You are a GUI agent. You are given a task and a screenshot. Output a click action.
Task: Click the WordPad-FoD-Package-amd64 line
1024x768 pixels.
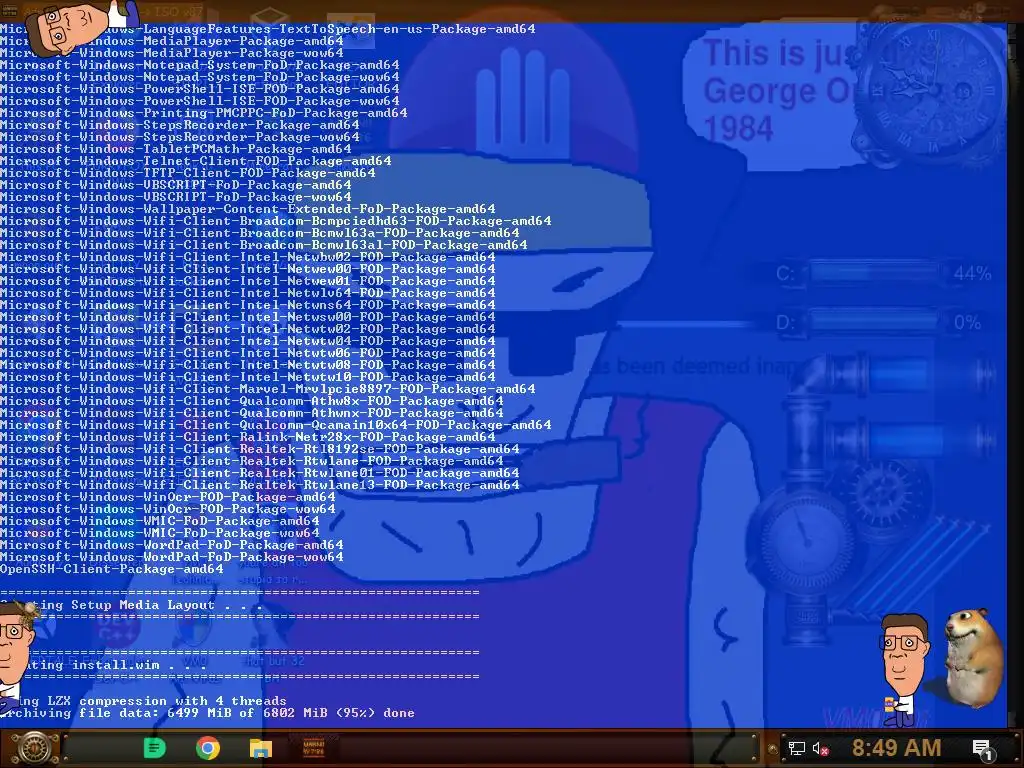[172, 545]
